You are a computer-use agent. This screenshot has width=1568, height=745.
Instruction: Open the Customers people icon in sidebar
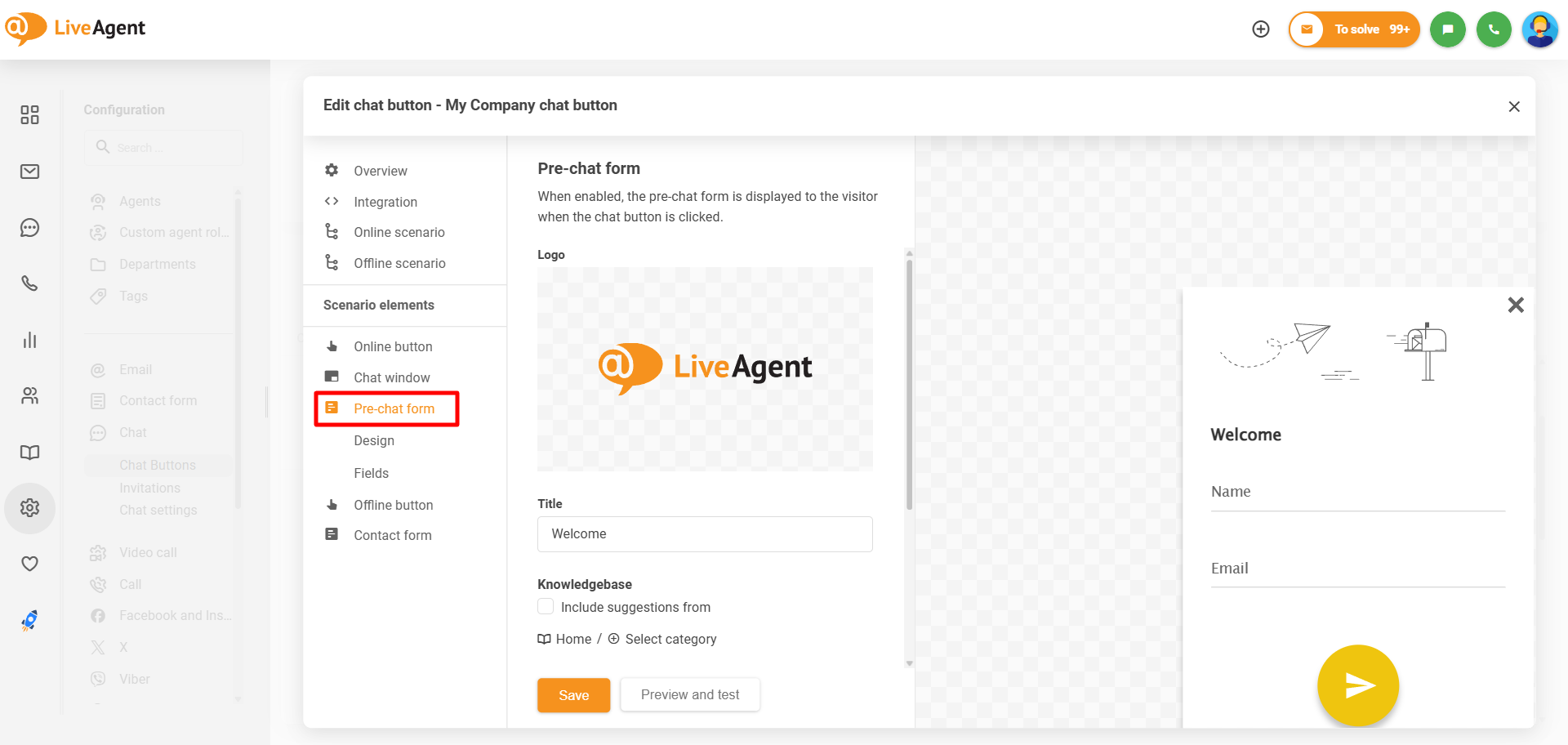tap(30, 396)
